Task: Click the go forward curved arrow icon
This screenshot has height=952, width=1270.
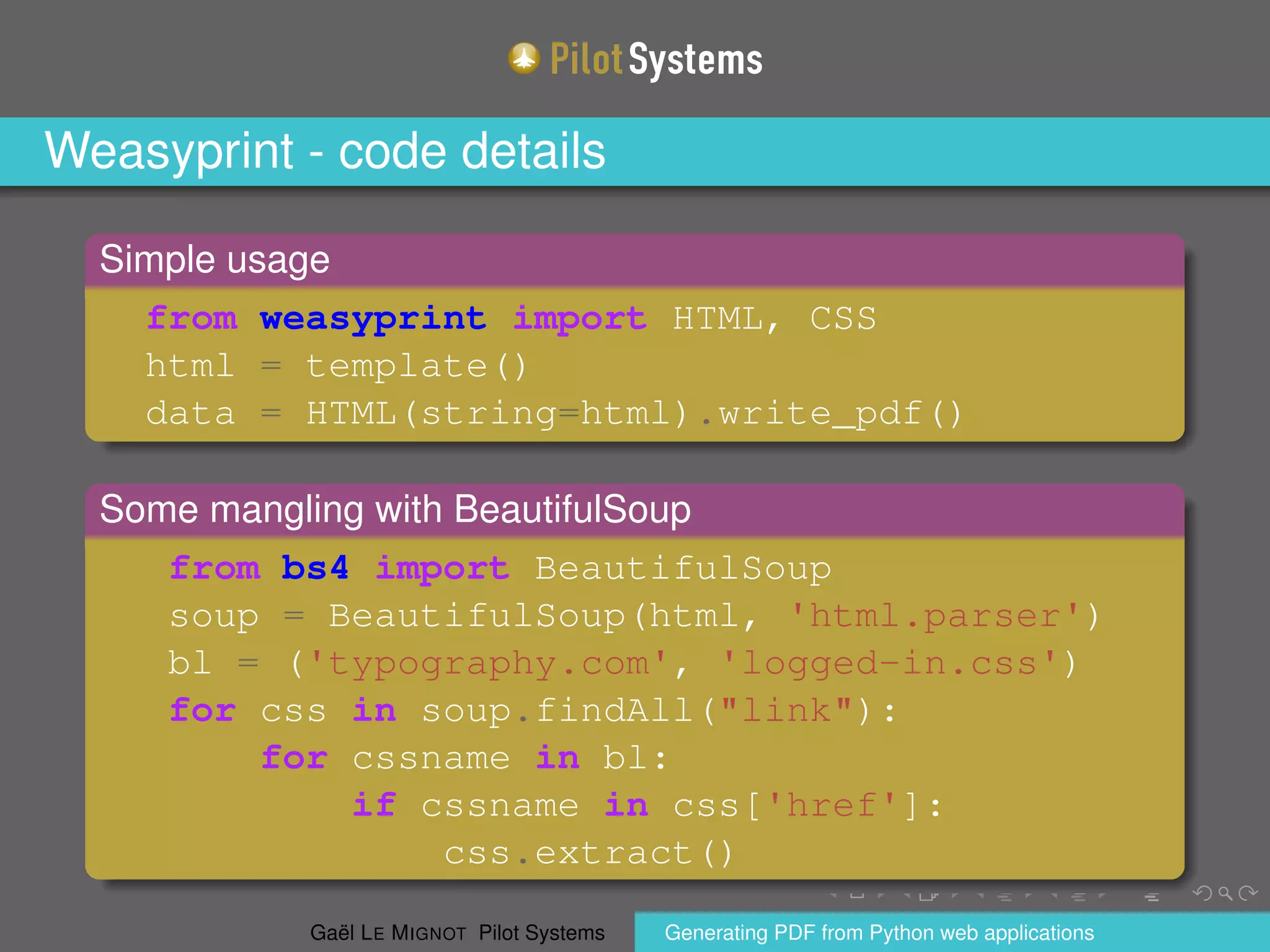Action: 1248,893
